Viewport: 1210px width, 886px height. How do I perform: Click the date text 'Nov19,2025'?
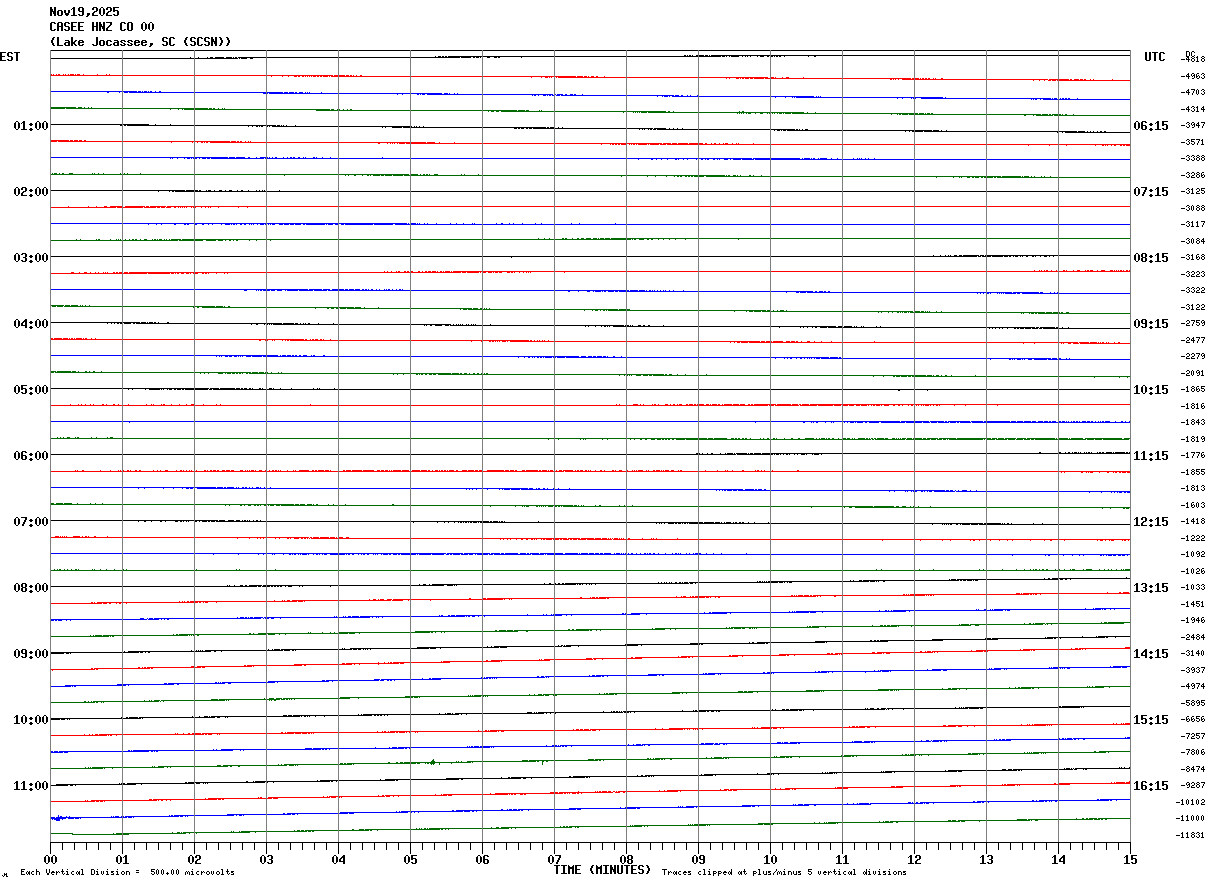tap(84, 12)
